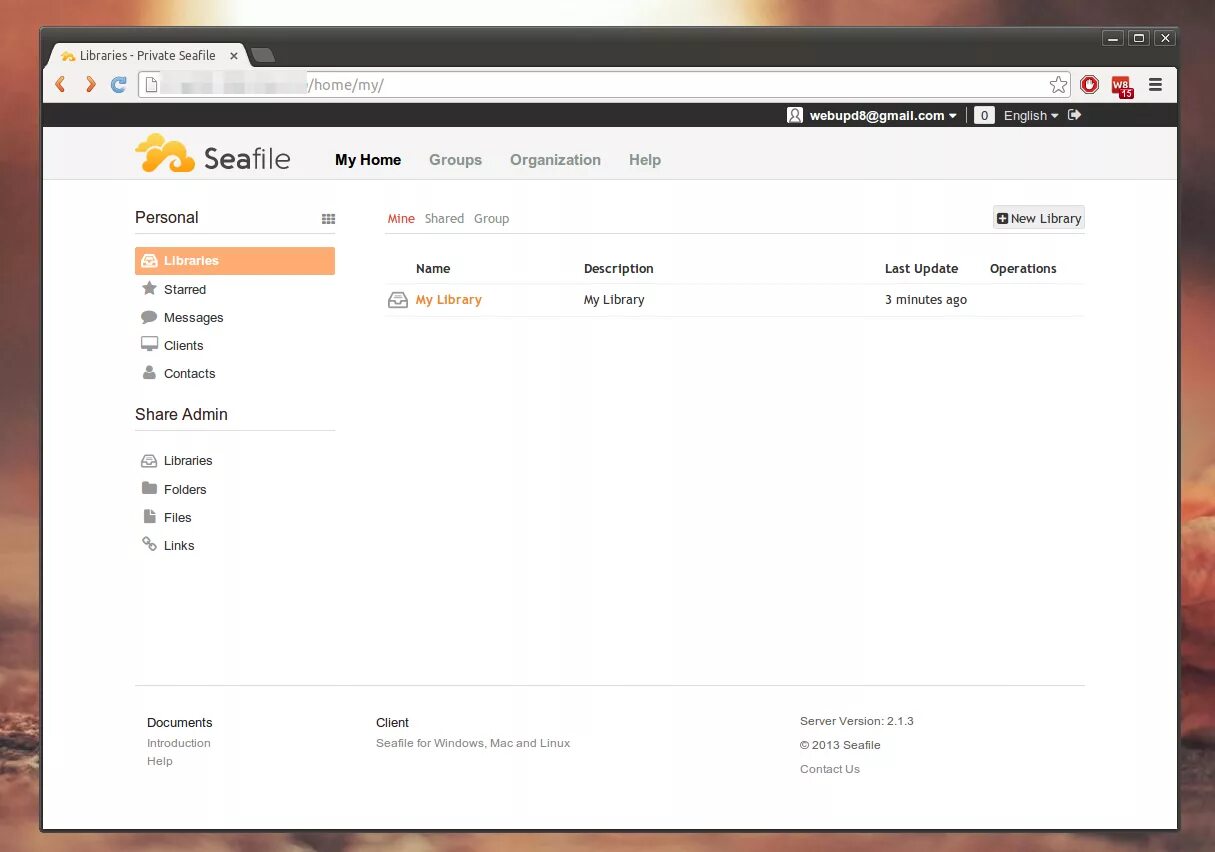Create a New Library
This screenshot has width=1215, height=852.
[x=1038, y=218]
